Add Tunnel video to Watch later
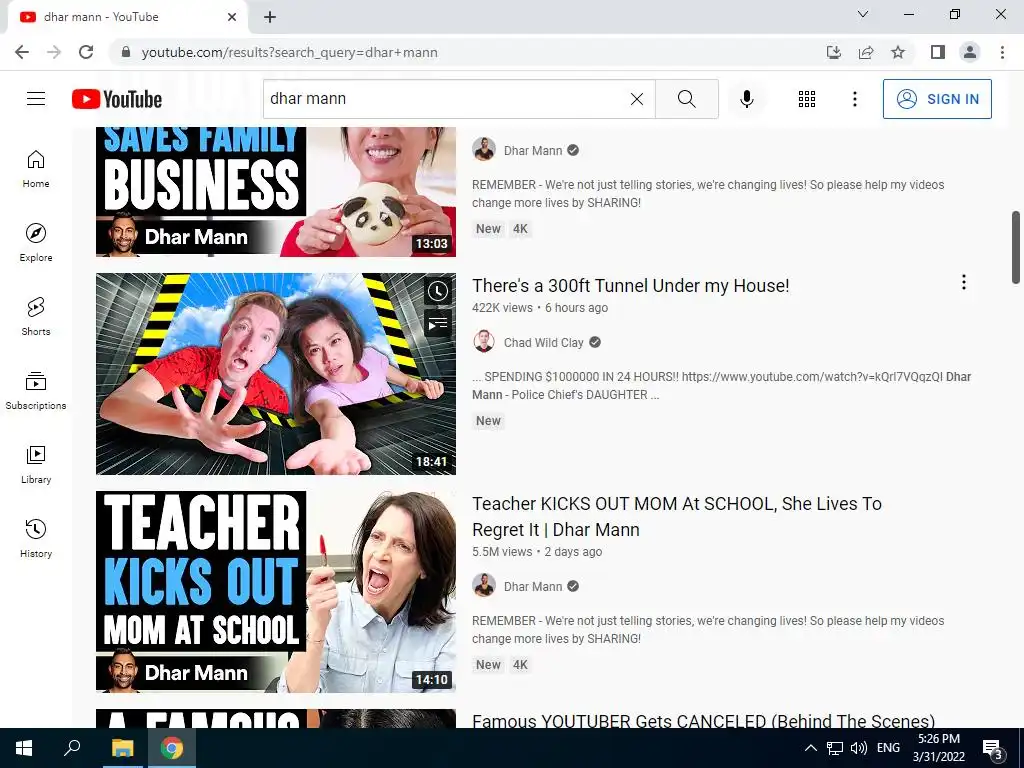 pos(438,291)
